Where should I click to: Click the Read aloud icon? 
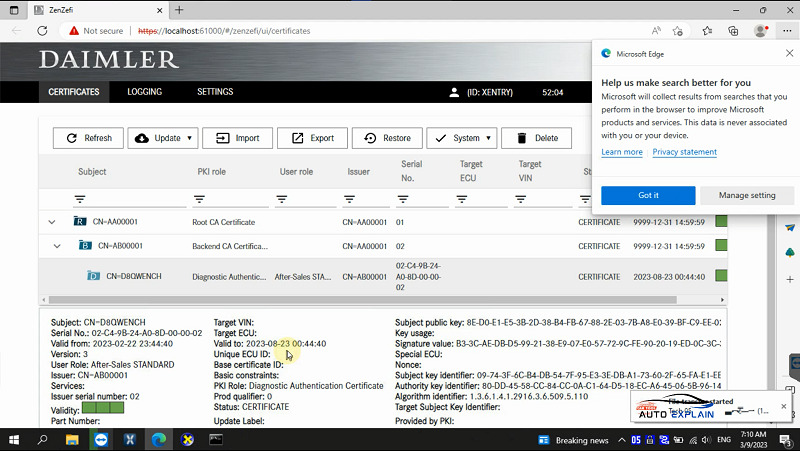pos(656,31)
